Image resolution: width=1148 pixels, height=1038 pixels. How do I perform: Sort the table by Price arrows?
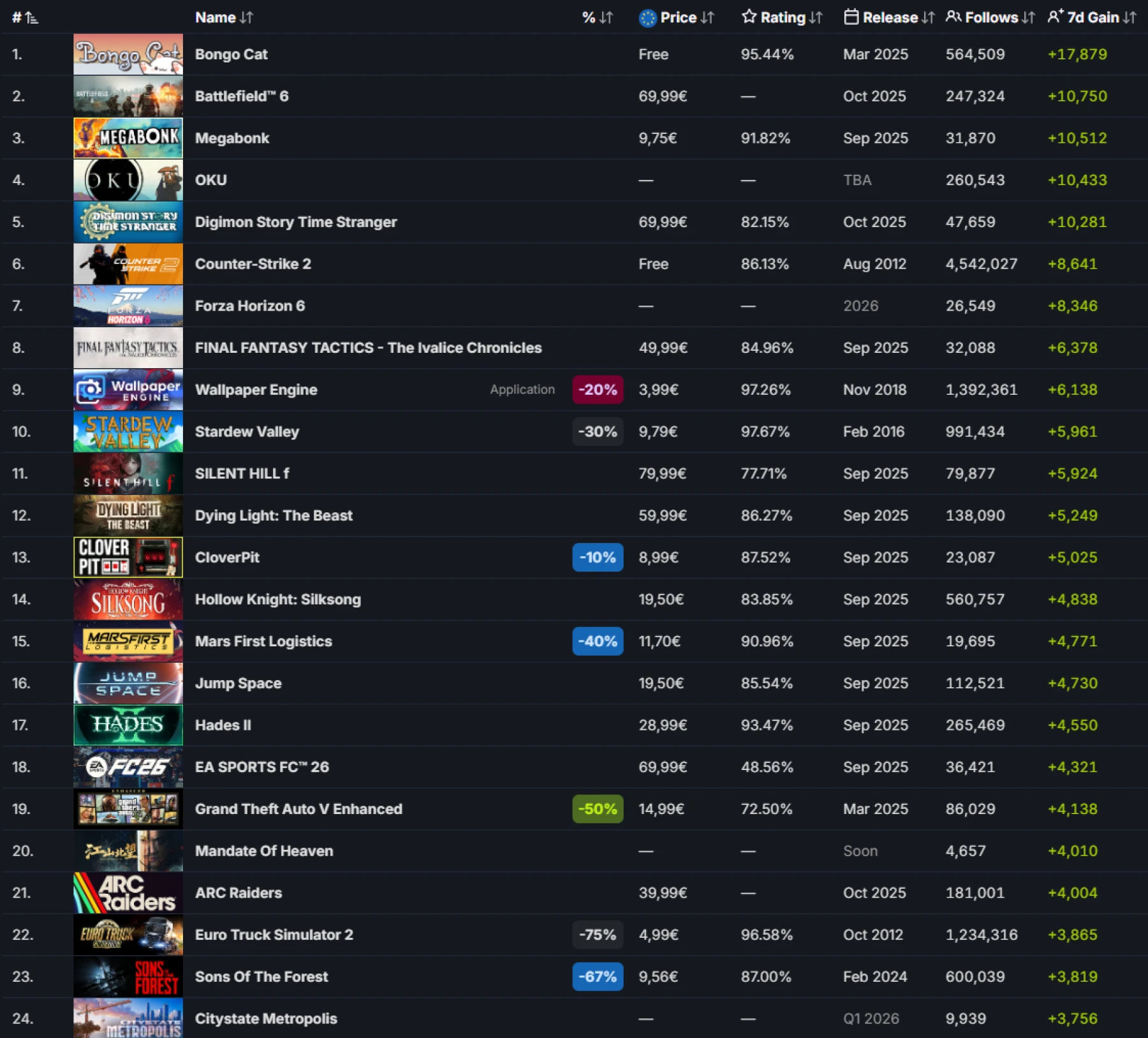point(707,18)
